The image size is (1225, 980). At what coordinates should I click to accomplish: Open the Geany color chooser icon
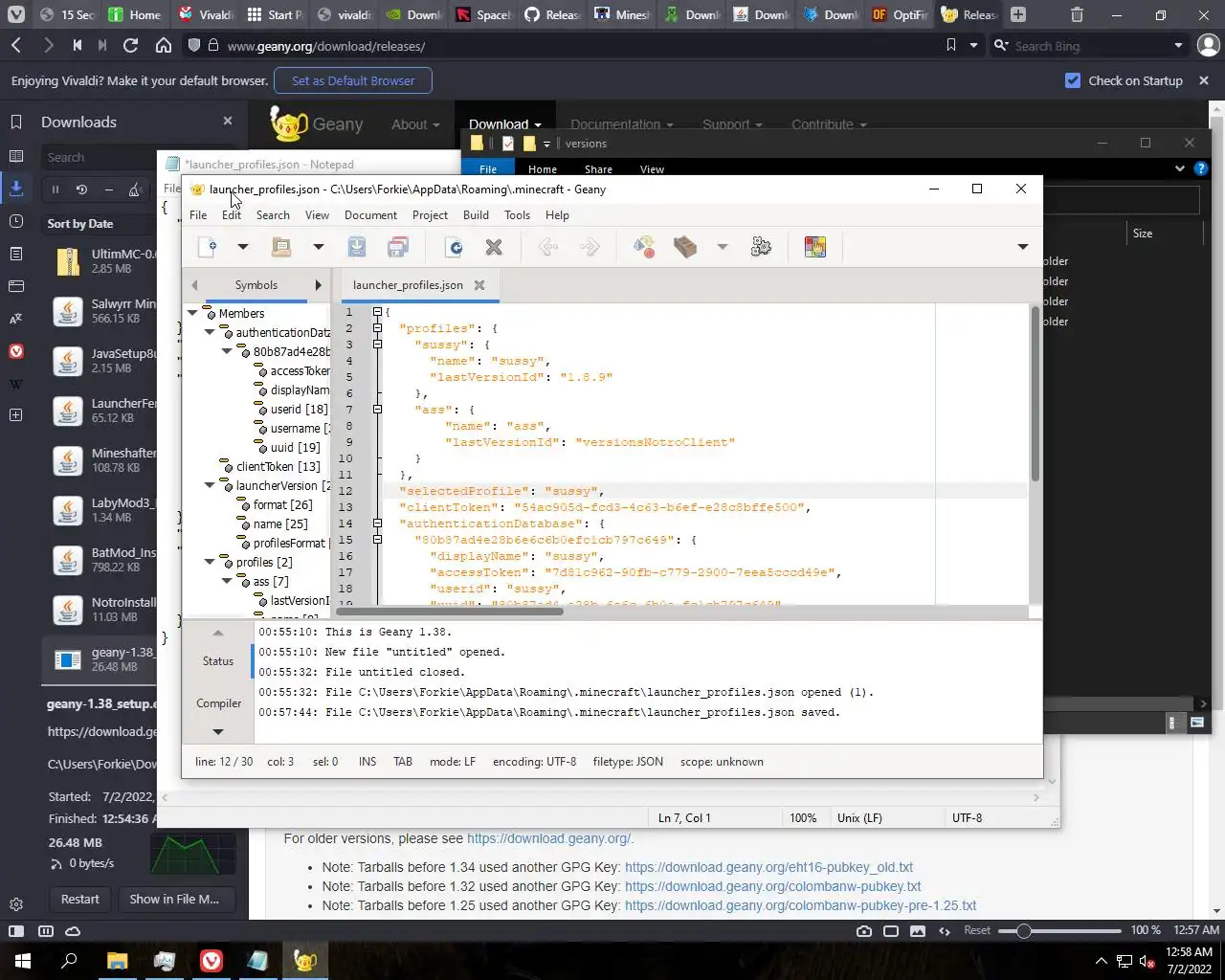(x=815, y=247)
